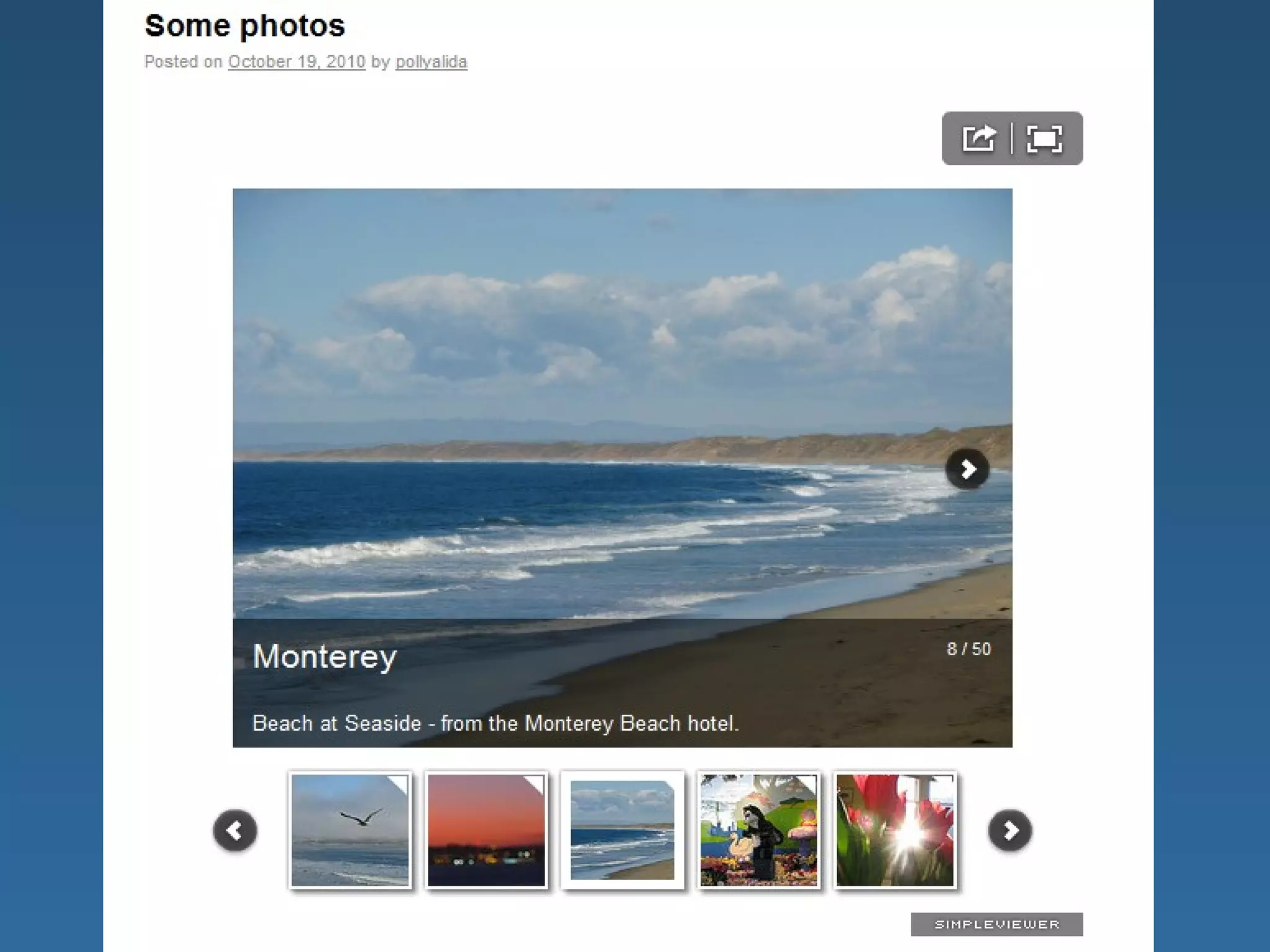
Task: Open the October 19, 2010 date link
Action: click(296, 62)
